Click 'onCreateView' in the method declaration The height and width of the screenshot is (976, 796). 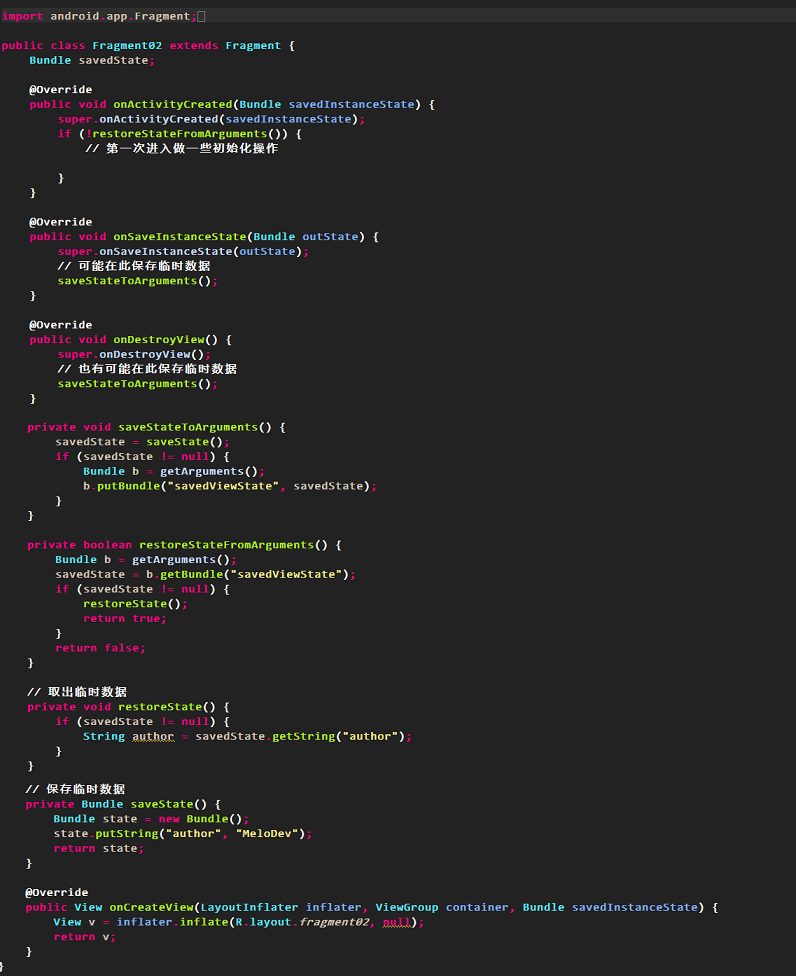point(151,908)
